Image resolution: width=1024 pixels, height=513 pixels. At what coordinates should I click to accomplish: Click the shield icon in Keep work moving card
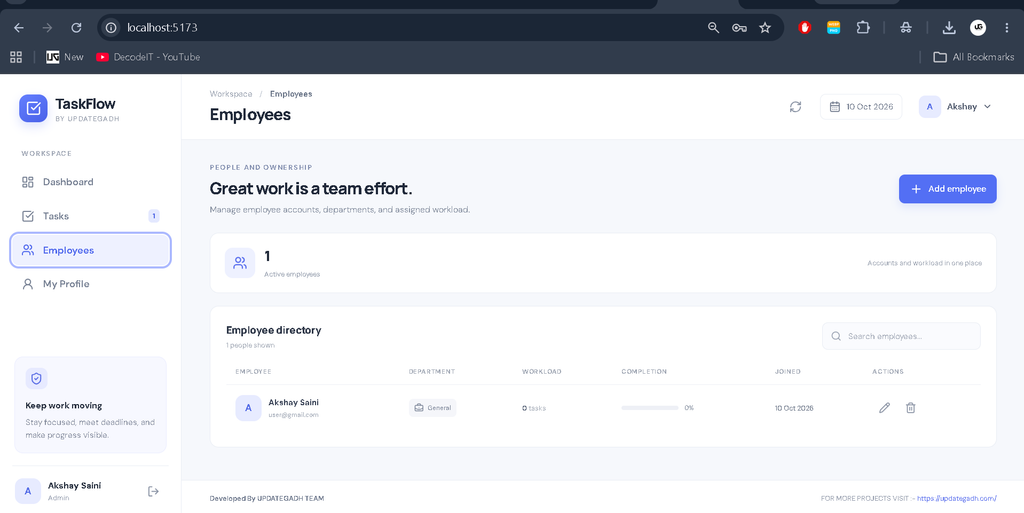(37, 379)
